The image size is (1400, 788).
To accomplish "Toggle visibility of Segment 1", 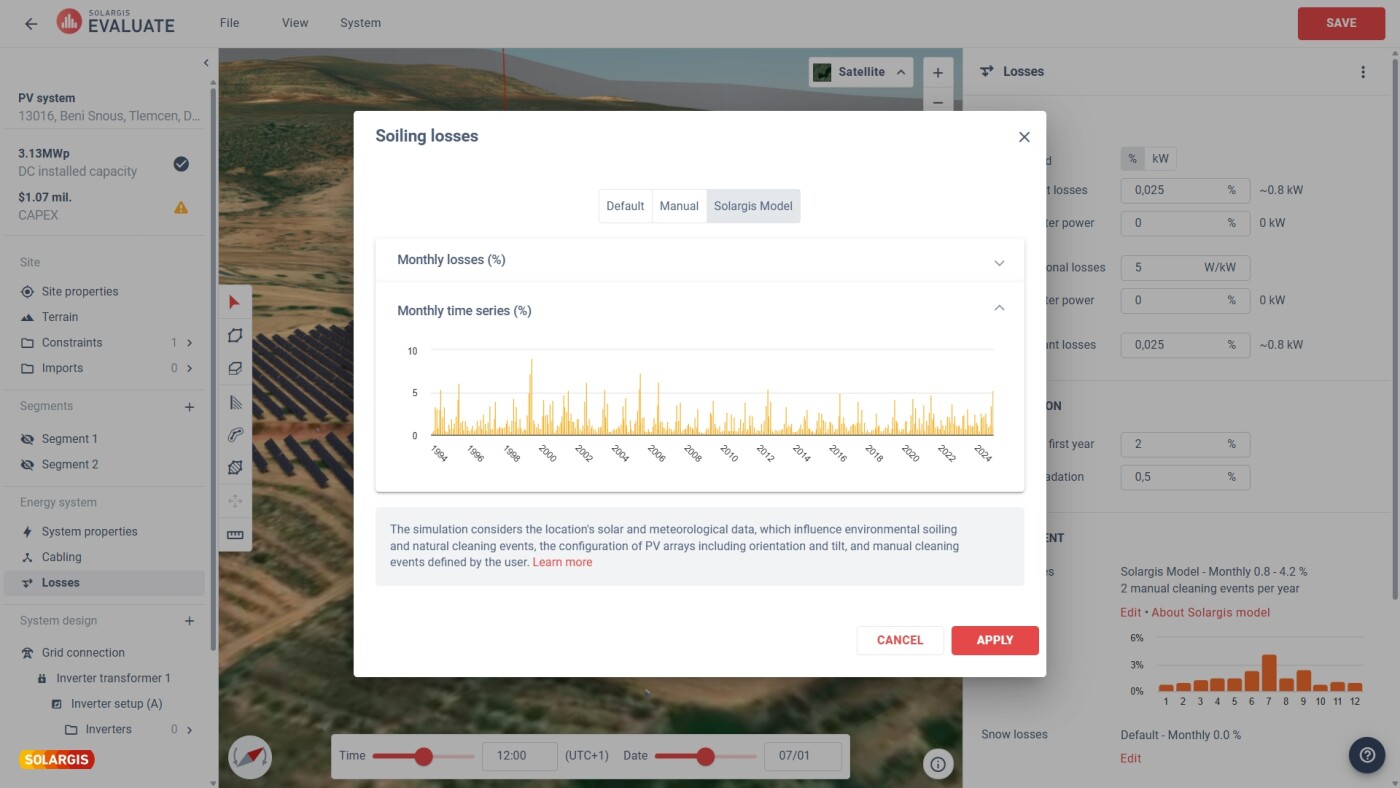I will 28,439.
